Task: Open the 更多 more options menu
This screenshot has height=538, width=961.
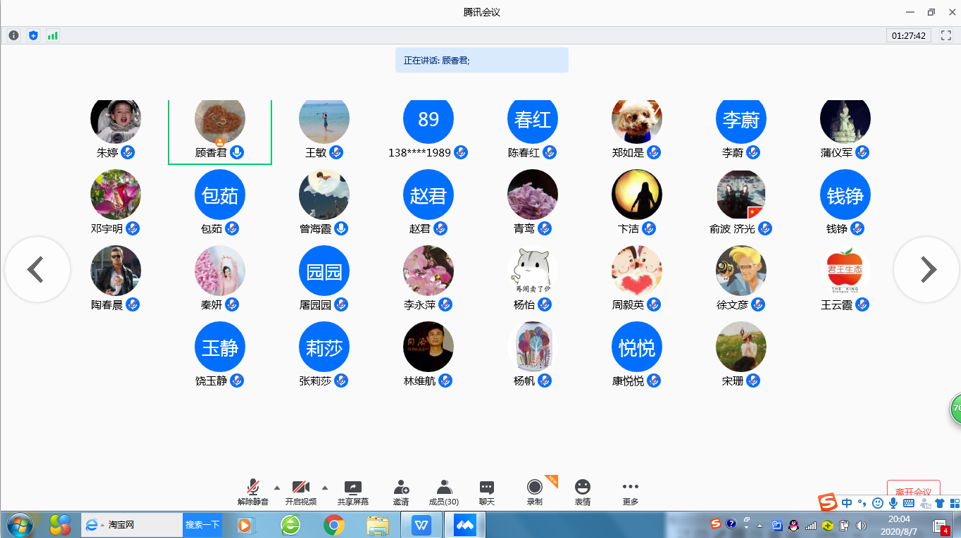Action: 630,492
